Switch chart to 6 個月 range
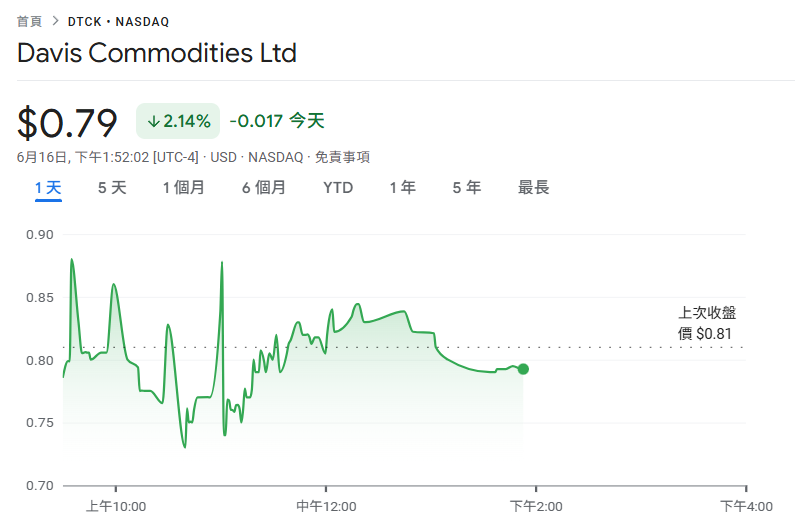The width and height of the screenshot is (795, 522). pyautogui.click(x=263, y=187)
